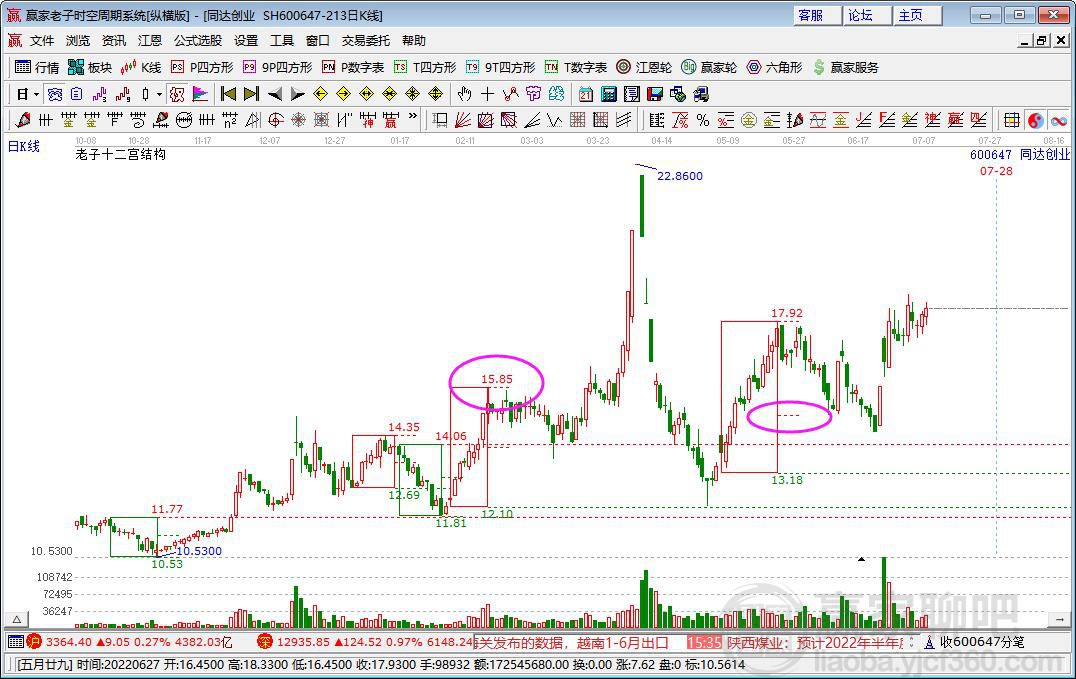Image resolution: width=1076 pixels, height=679 pixels.
Task: Open the 9P四方形 tool
Action: pyautogui.click(x=277, y=67)
